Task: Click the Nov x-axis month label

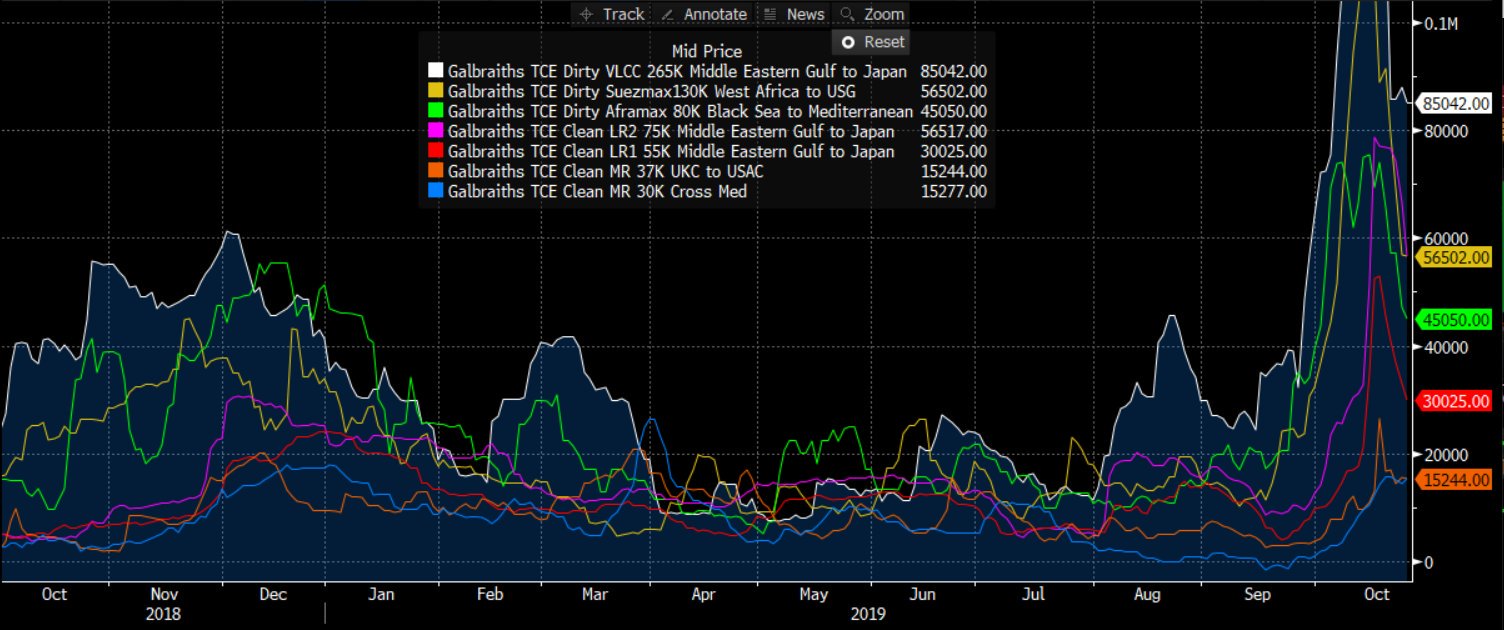Action: 165,594
